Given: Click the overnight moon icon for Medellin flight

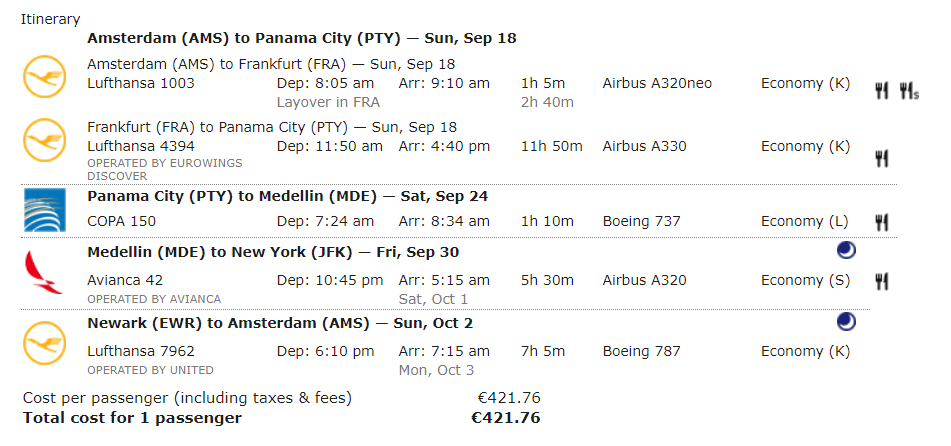Looking at the screenshot, I should 846,250.
